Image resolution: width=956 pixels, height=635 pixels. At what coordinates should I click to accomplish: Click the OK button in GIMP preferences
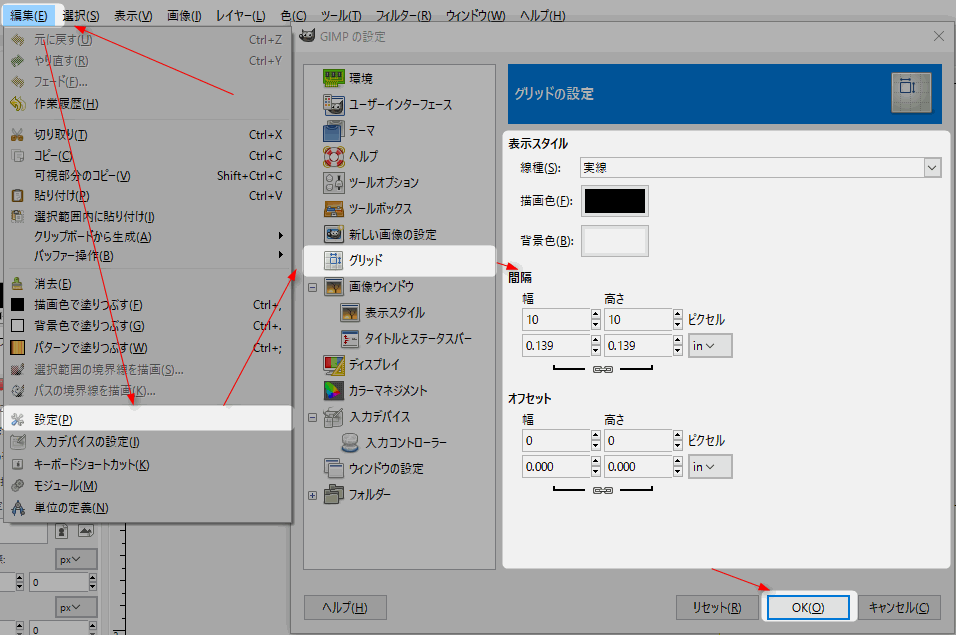pyautogui.click(x=808, y=607)
